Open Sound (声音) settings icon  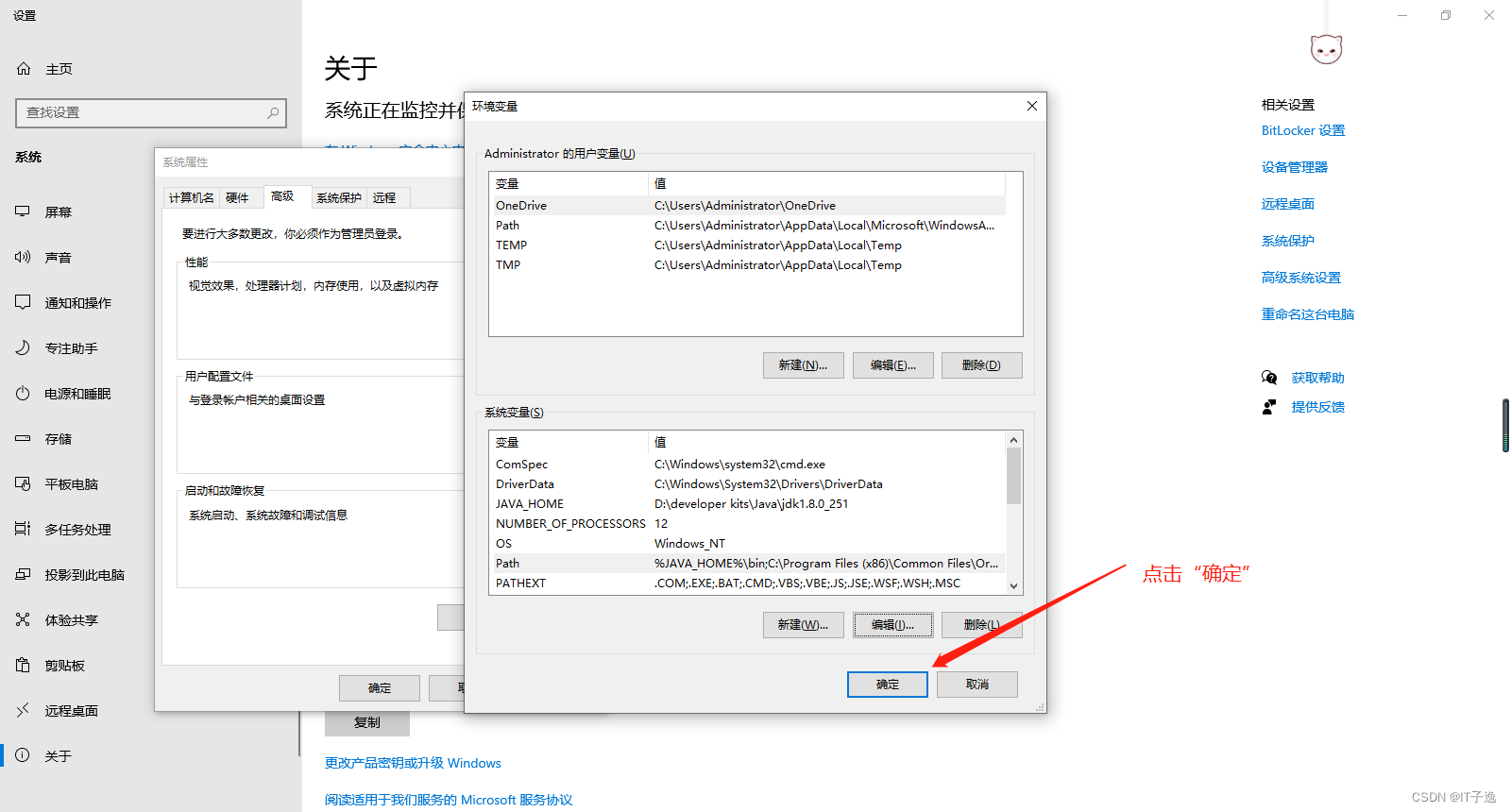pyautogui.click(x=23, y=257)
